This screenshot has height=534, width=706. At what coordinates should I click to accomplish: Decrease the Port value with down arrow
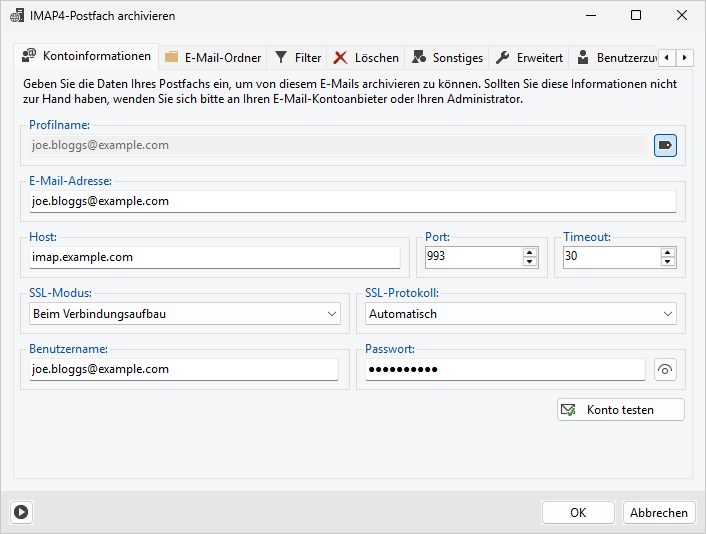click(530, 262)
